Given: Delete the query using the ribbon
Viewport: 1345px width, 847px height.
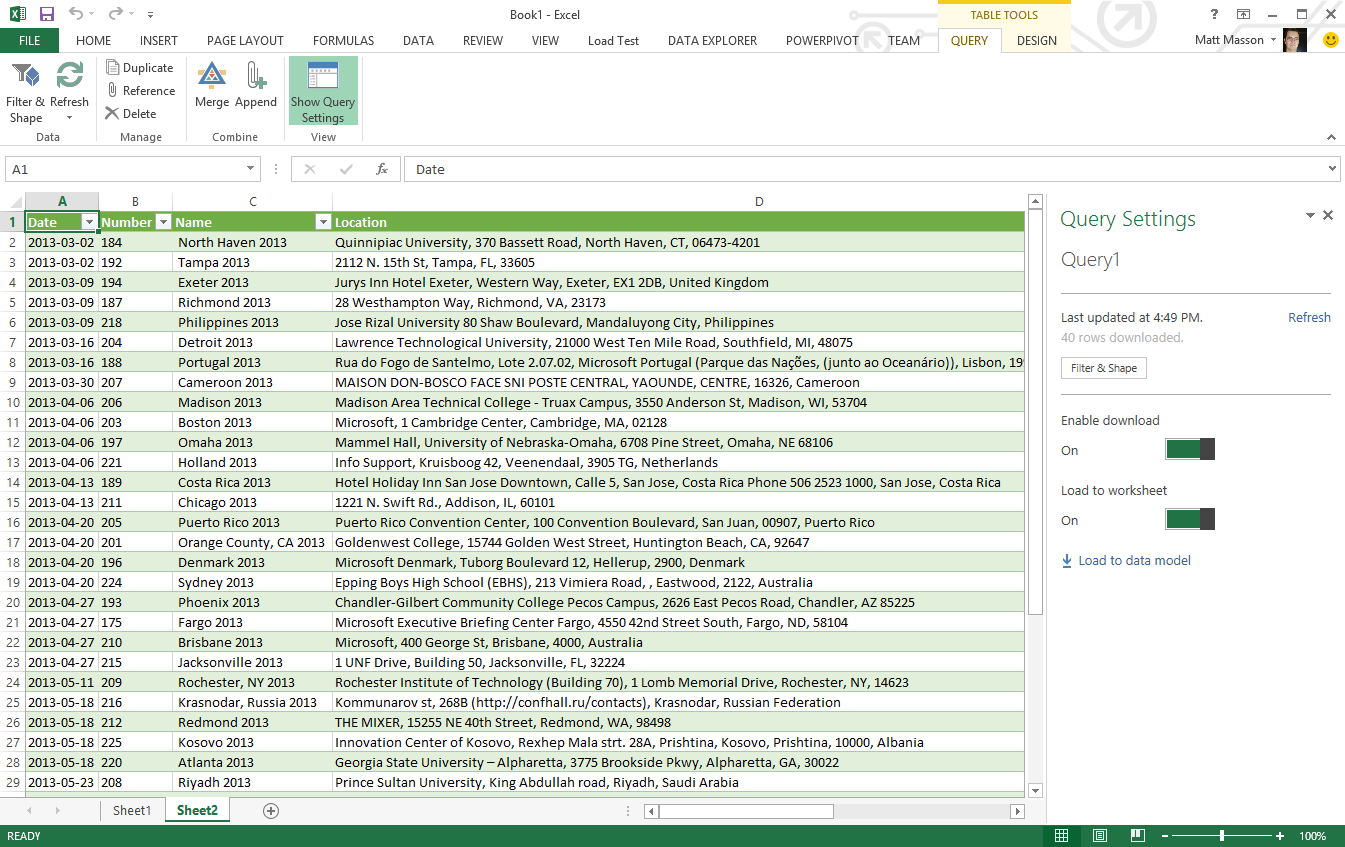Looking at the screenshot, I should click(x=131, y=114).
